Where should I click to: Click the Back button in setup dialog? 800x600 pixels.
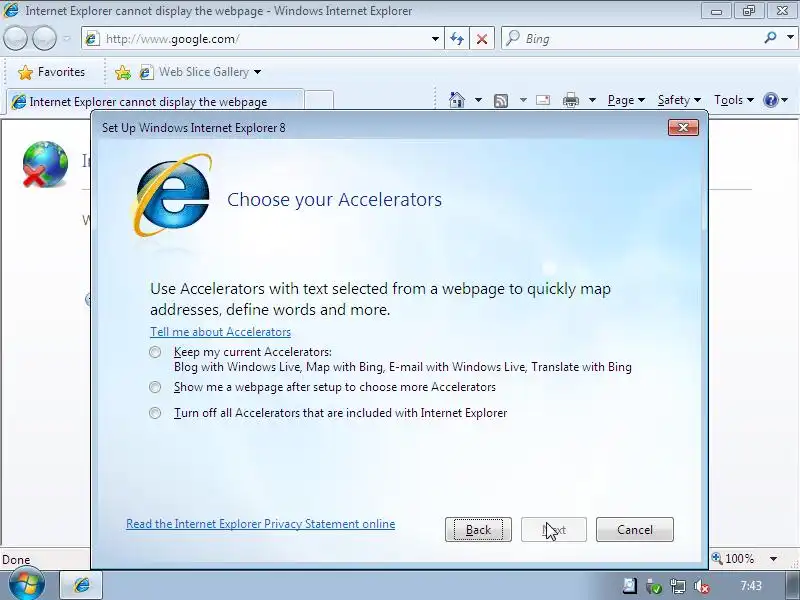click(x=478, y=530)
